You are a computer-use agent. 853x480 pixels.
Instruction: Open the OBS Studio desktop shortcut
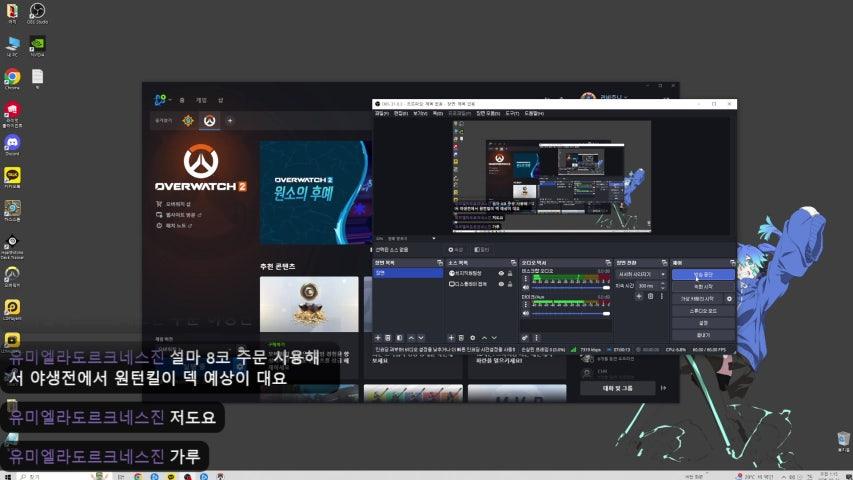point(37,12)
